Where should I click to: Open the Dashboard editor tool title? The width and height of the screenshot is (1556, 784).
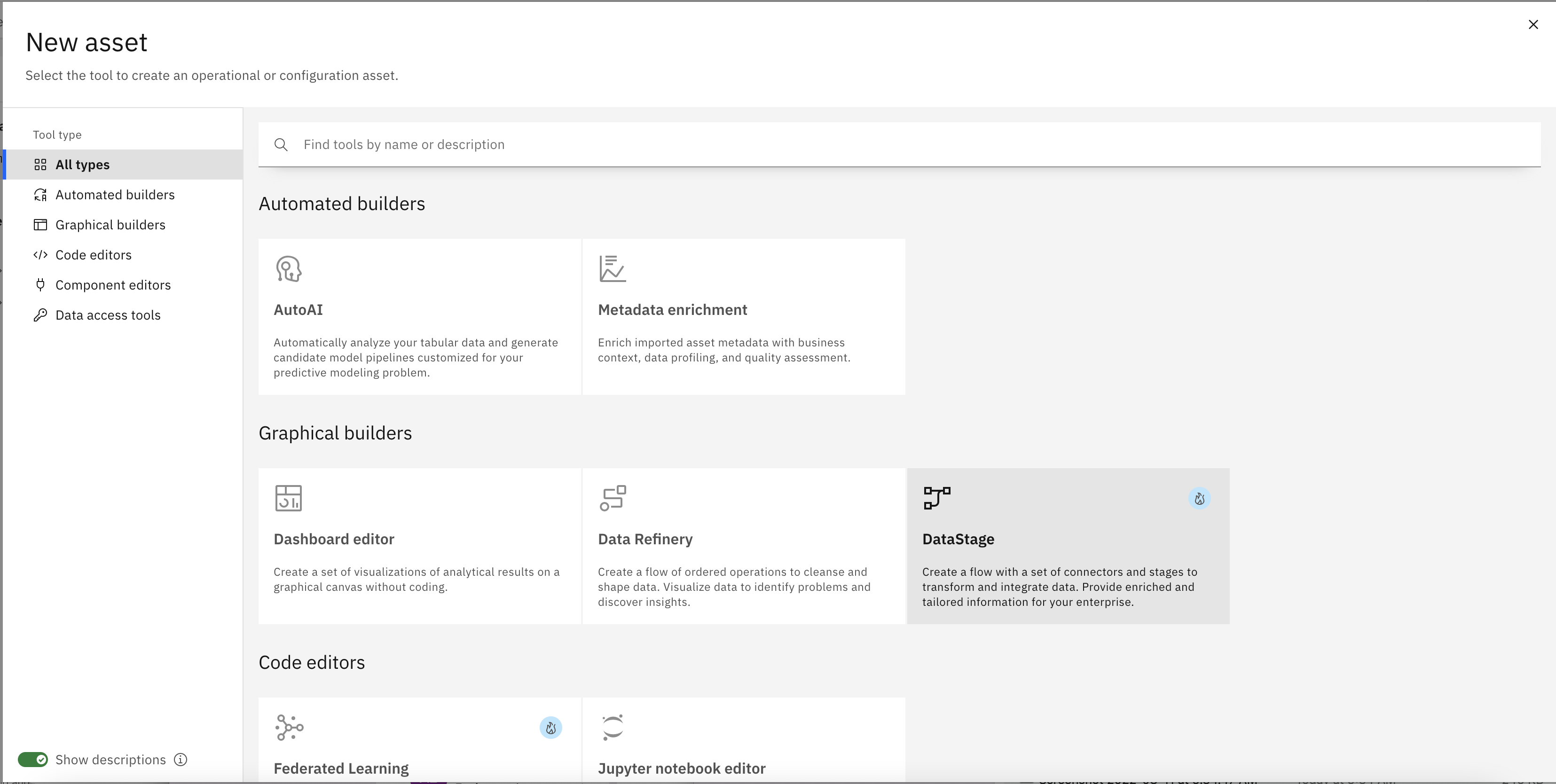(x=334, y=539)
